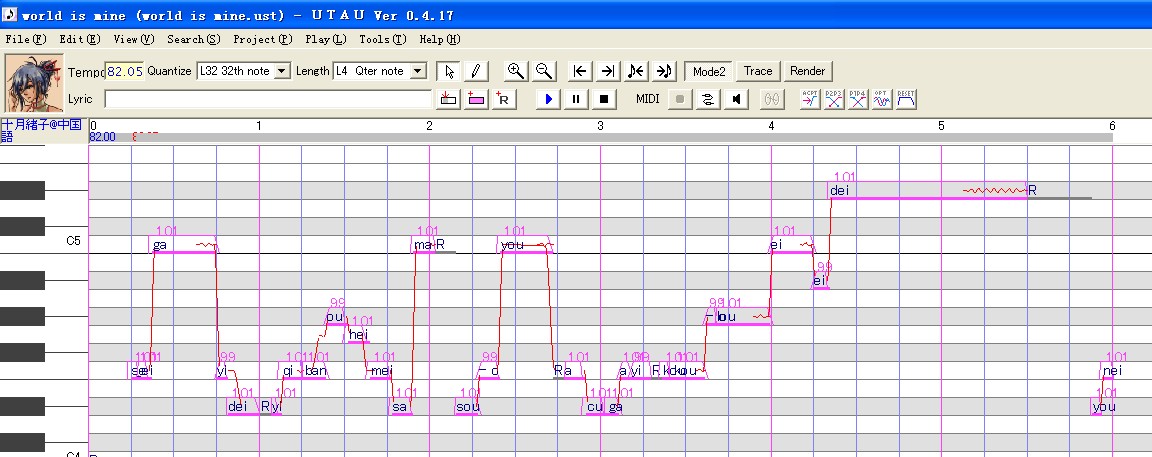Open the Project menu
Viewport: 1152px width, 457px height.
[263, 39]
